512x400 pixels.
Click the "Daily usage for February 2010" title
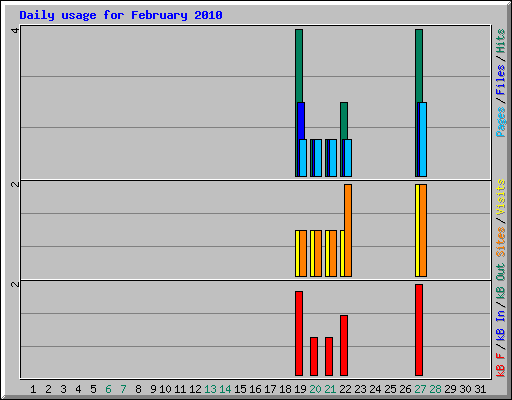(x=121, y=15)
